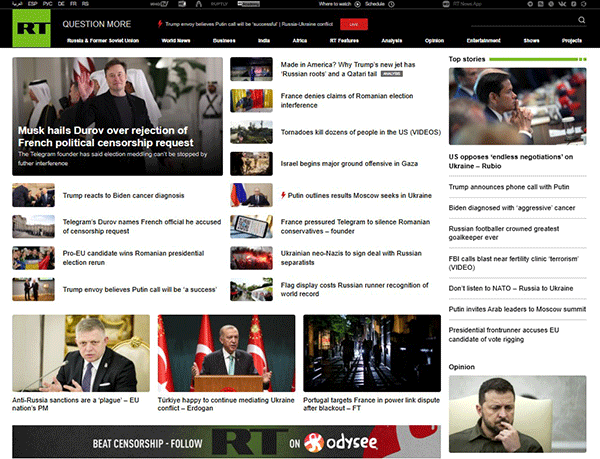The image size is (600, 459).
Task: Open the Projects menu item
Action: click(572, 41)
